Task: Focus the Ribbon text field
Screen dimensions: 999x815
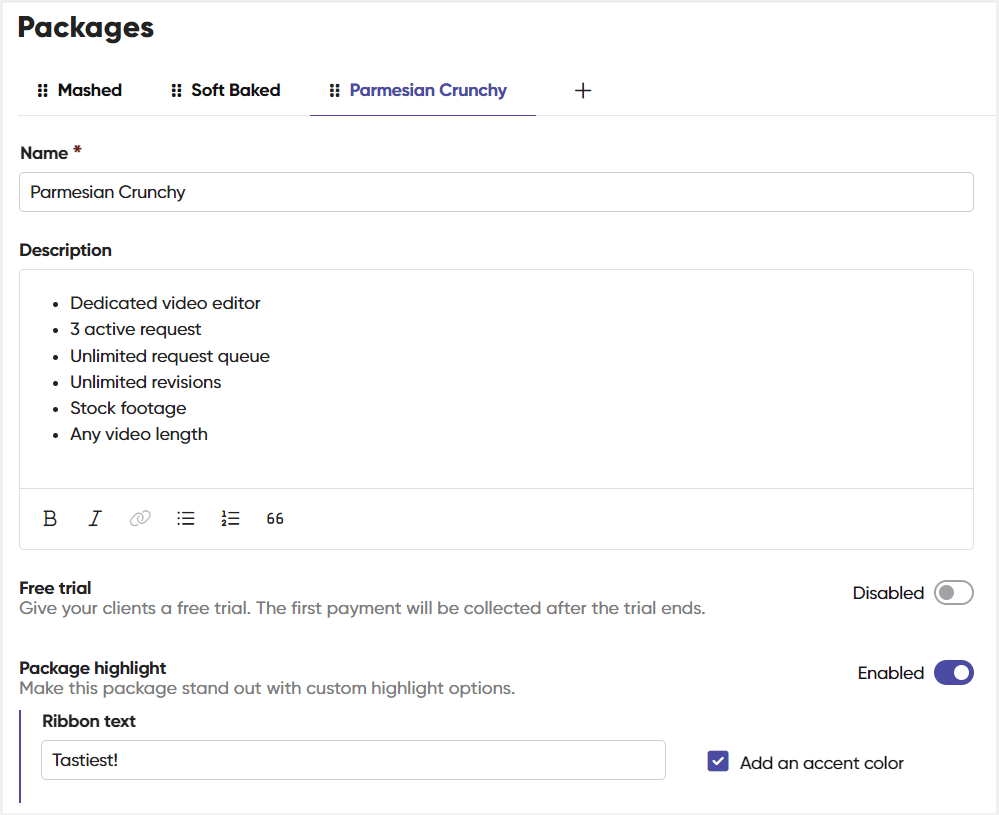Action: point(354,760)
